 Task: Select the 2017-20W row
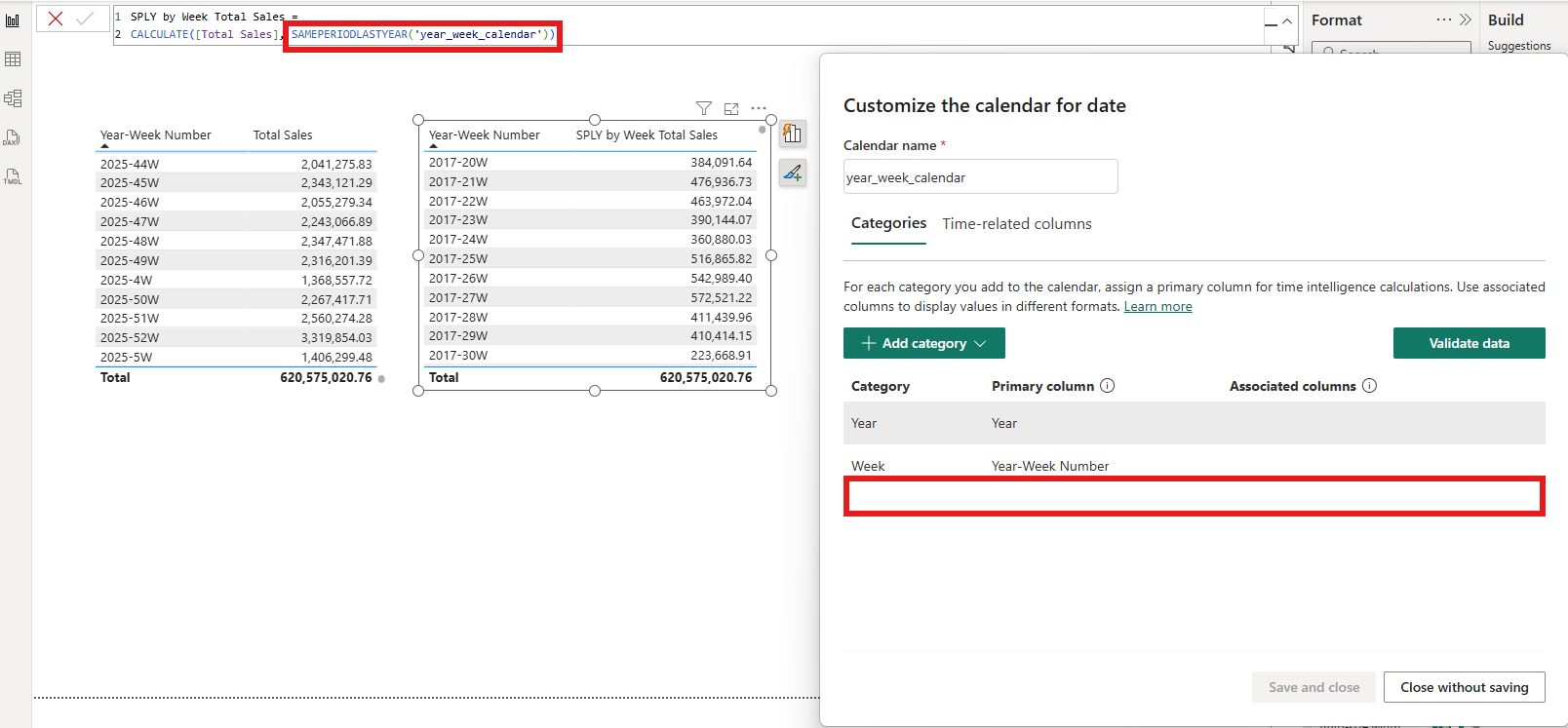click(x=591, y=162)
